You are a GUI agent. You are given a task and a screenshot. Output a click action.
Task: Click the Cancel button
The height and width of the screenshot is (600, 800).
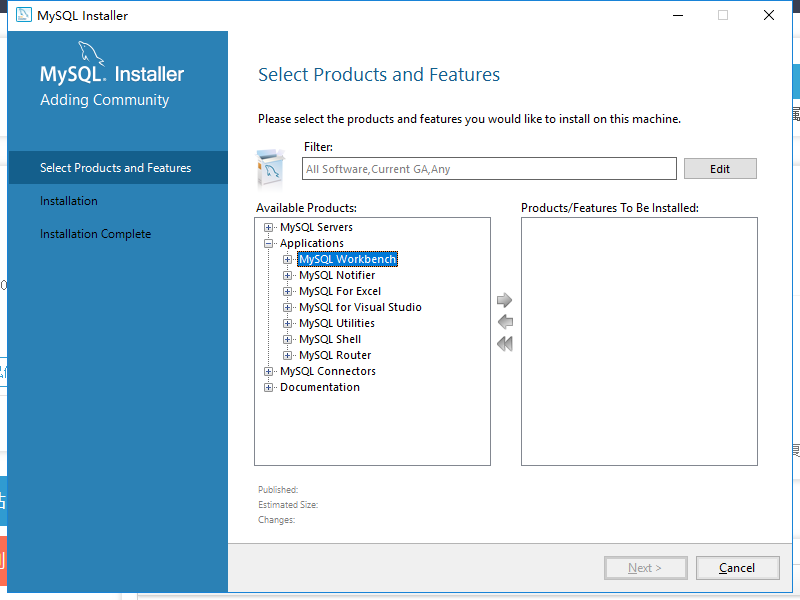737,568
